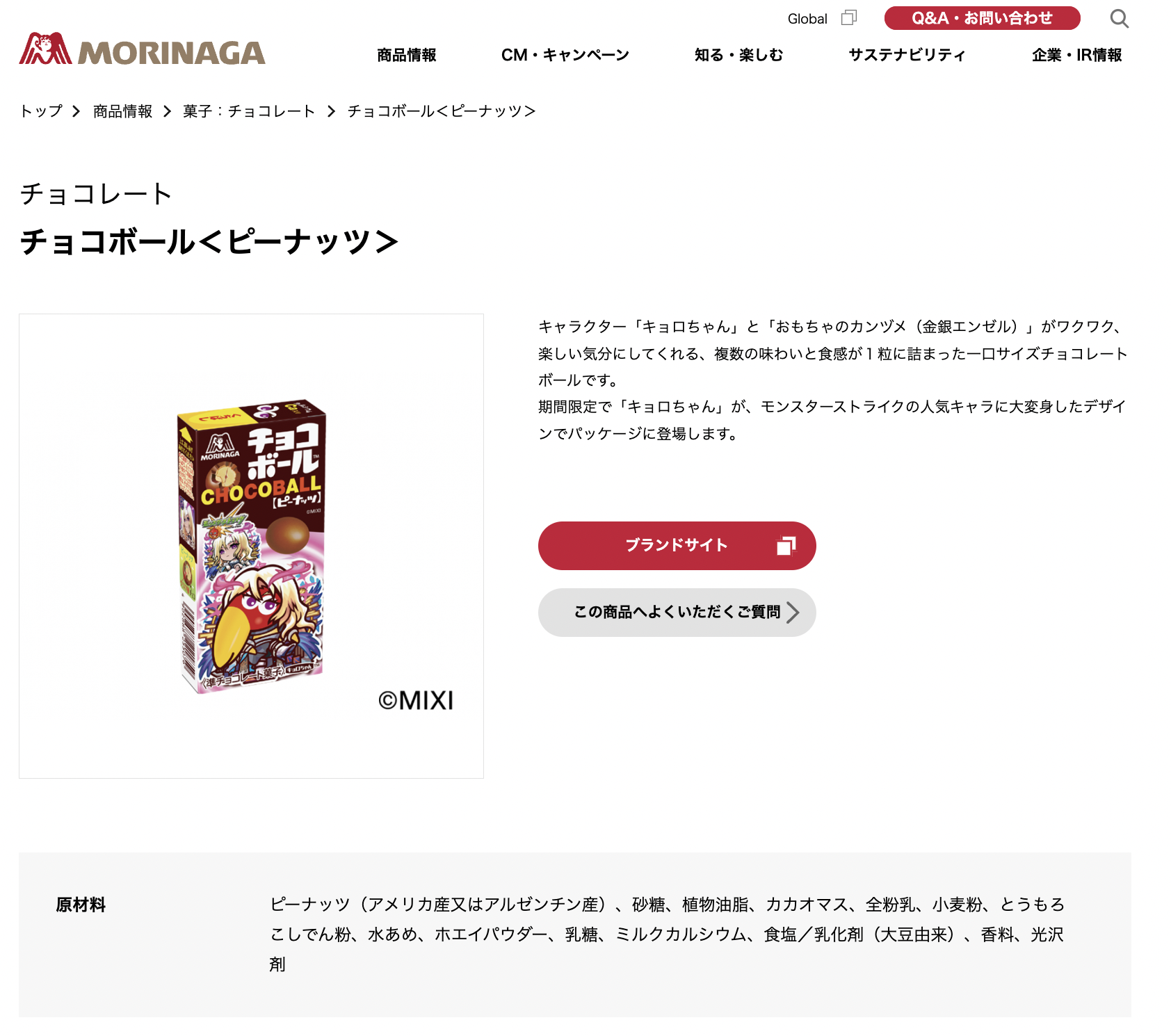
Task: Click the external window icon beside Global
Action: coord(849,18)
